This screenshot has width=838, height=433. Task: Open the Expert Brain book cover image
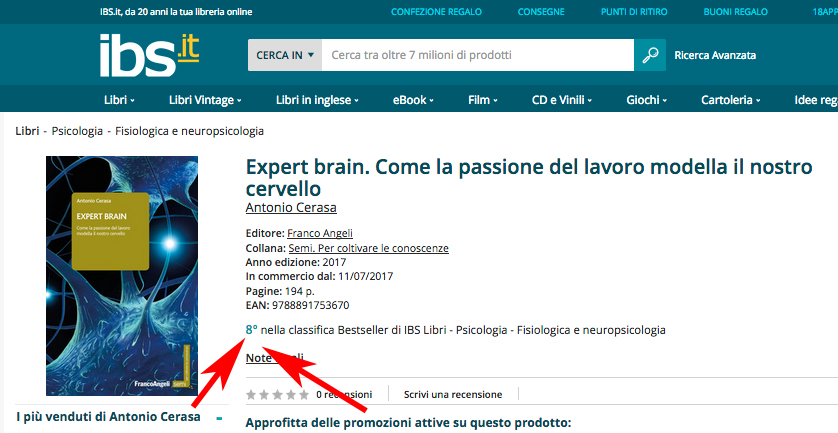[122, 276]
